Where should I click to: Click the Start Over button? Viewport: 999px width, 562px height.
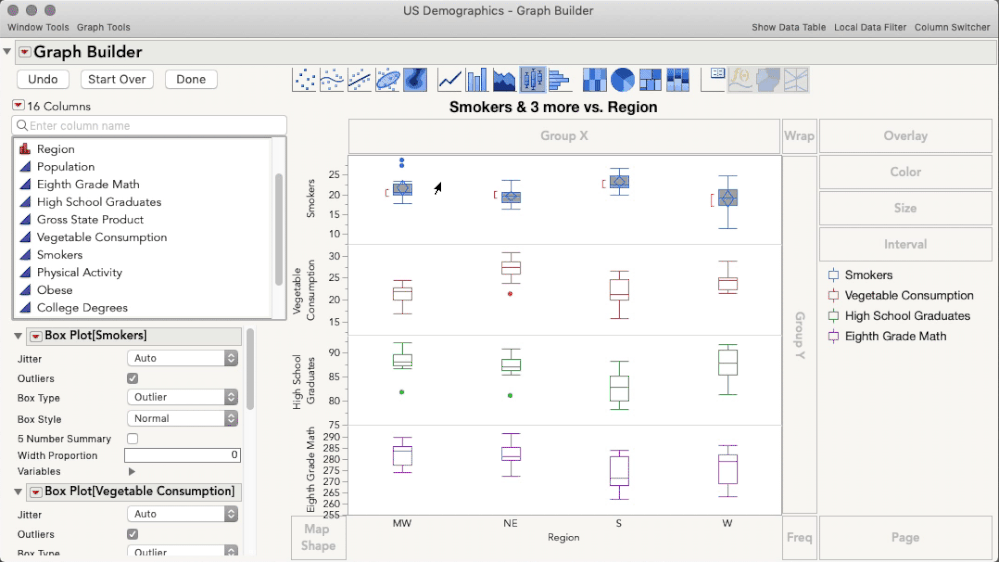tap(117, 79)
